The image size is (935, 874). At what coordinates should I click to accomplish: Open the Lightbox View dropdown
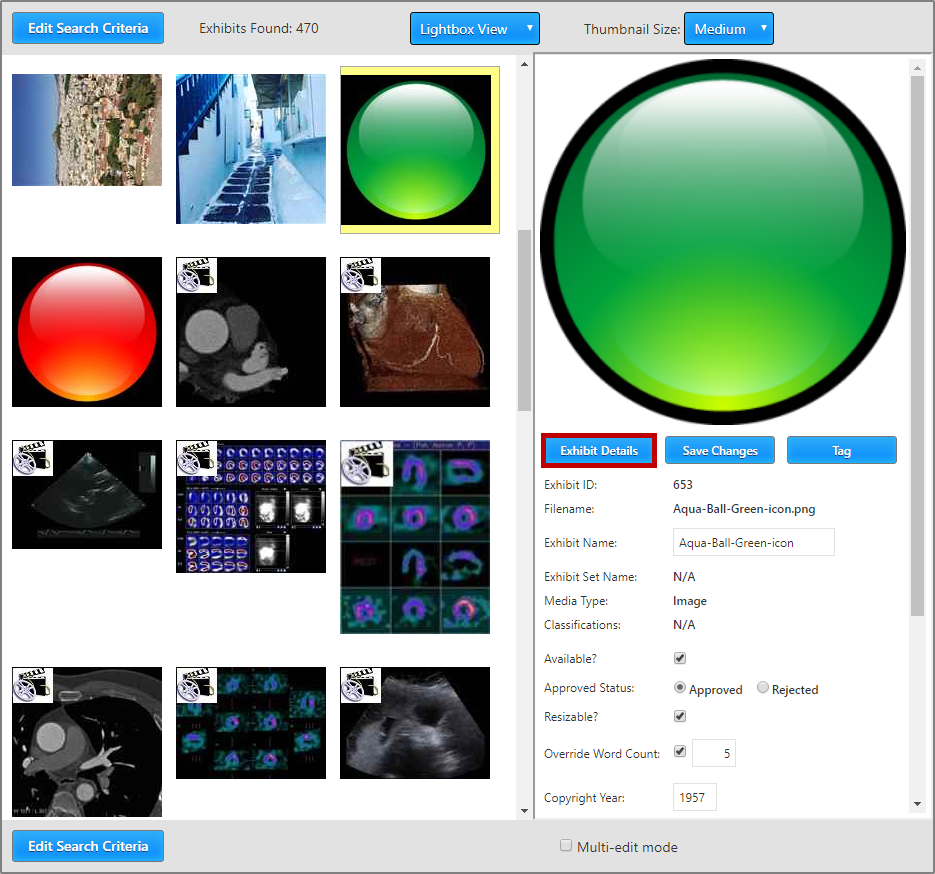[474, 29]
